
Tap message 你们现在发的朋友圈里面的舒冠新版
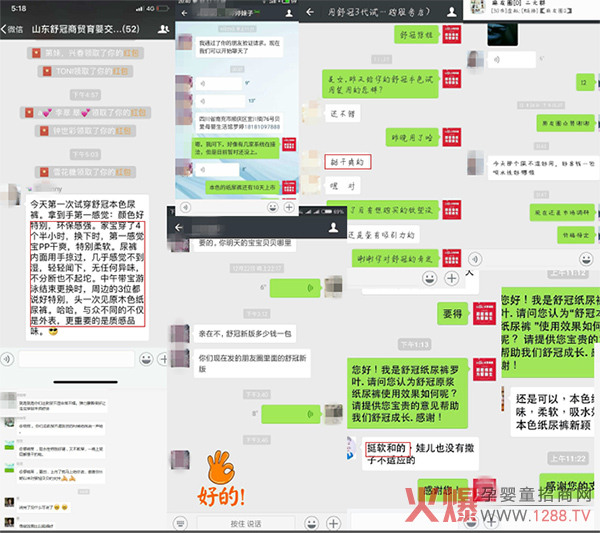click(x=252, y=363)
